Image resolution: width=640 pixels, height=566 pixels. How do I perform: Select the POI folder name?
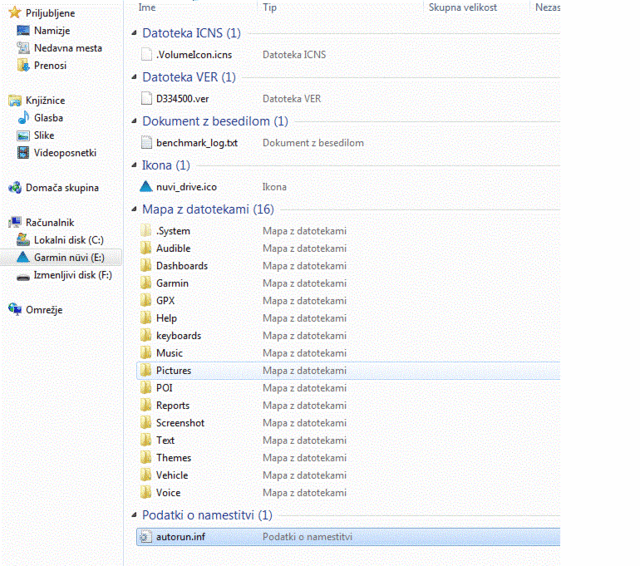pyautogui.click(x=164, y=388)
